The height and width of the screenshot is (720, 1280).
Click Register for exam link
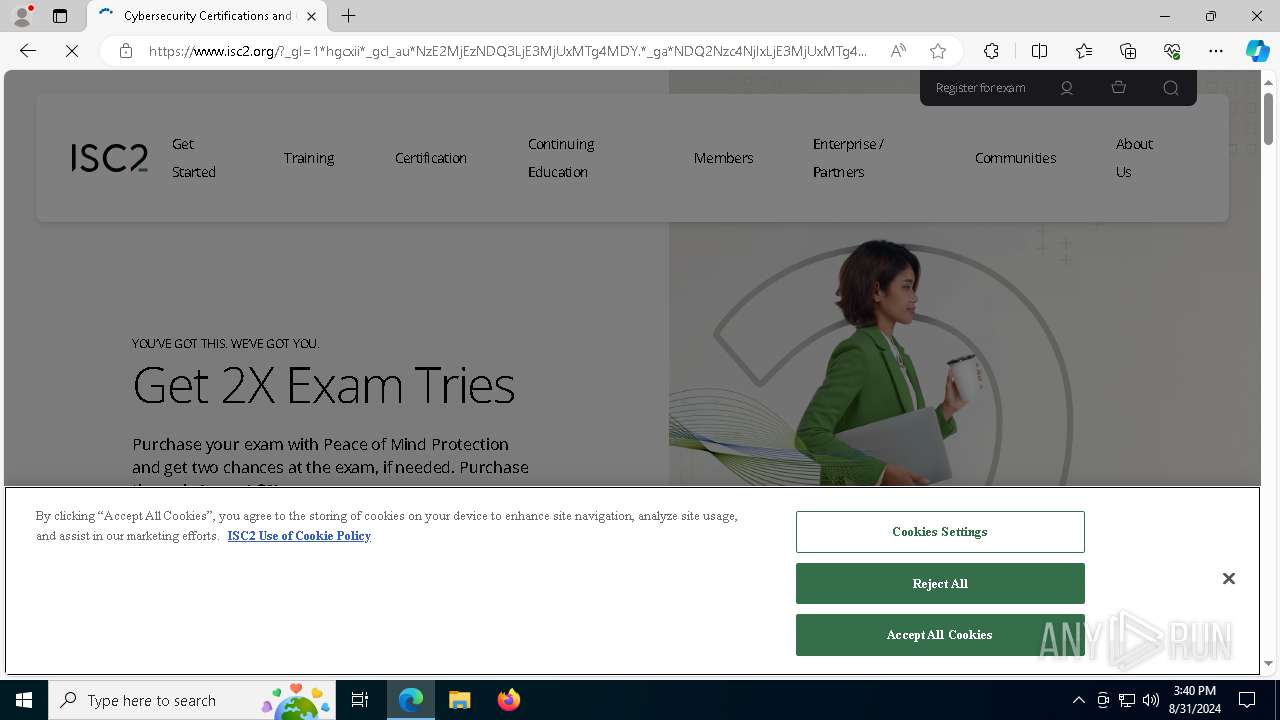click(980, 88)
